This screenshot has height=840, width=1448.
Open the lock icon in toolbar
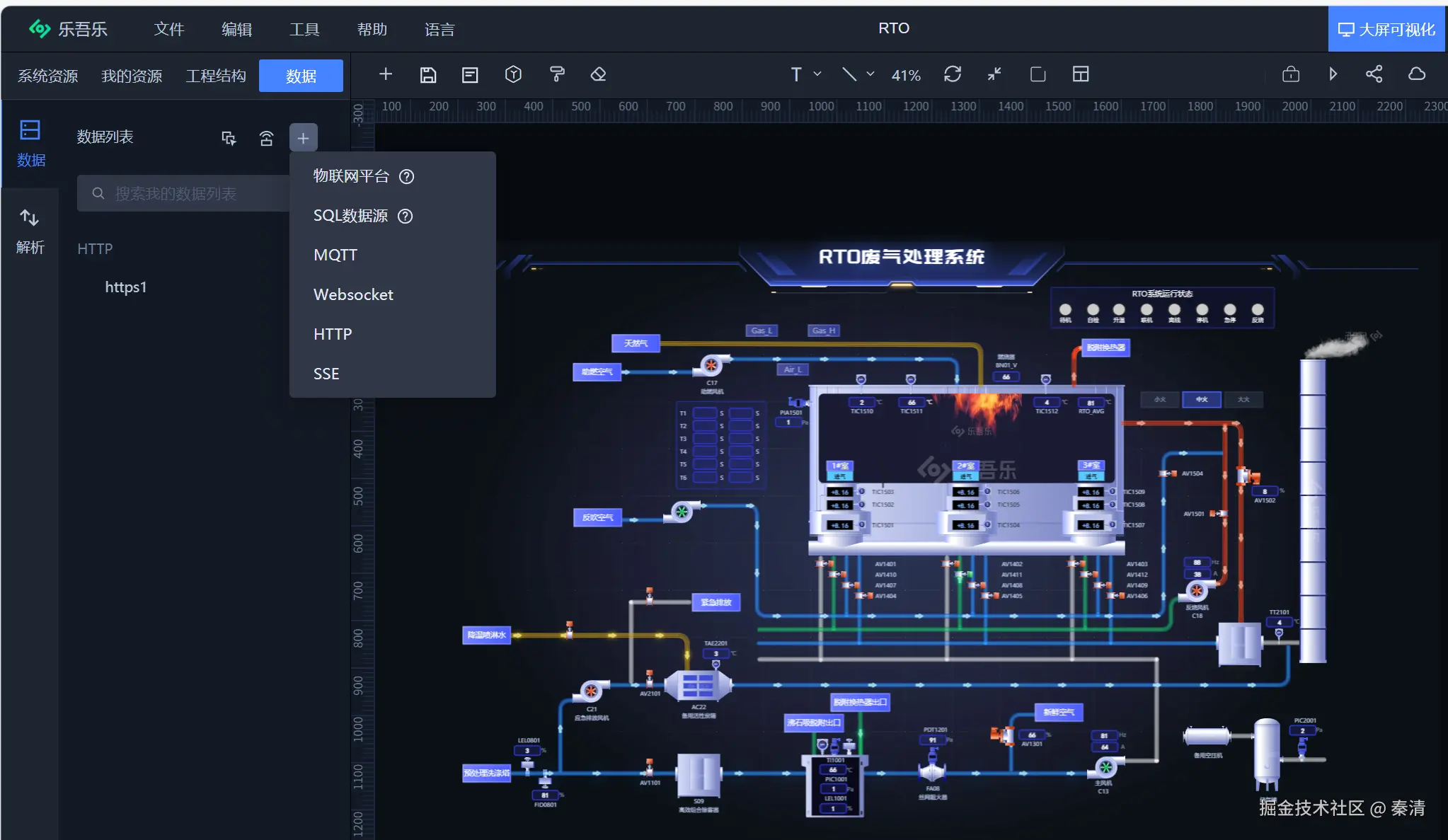point(1290,74)
